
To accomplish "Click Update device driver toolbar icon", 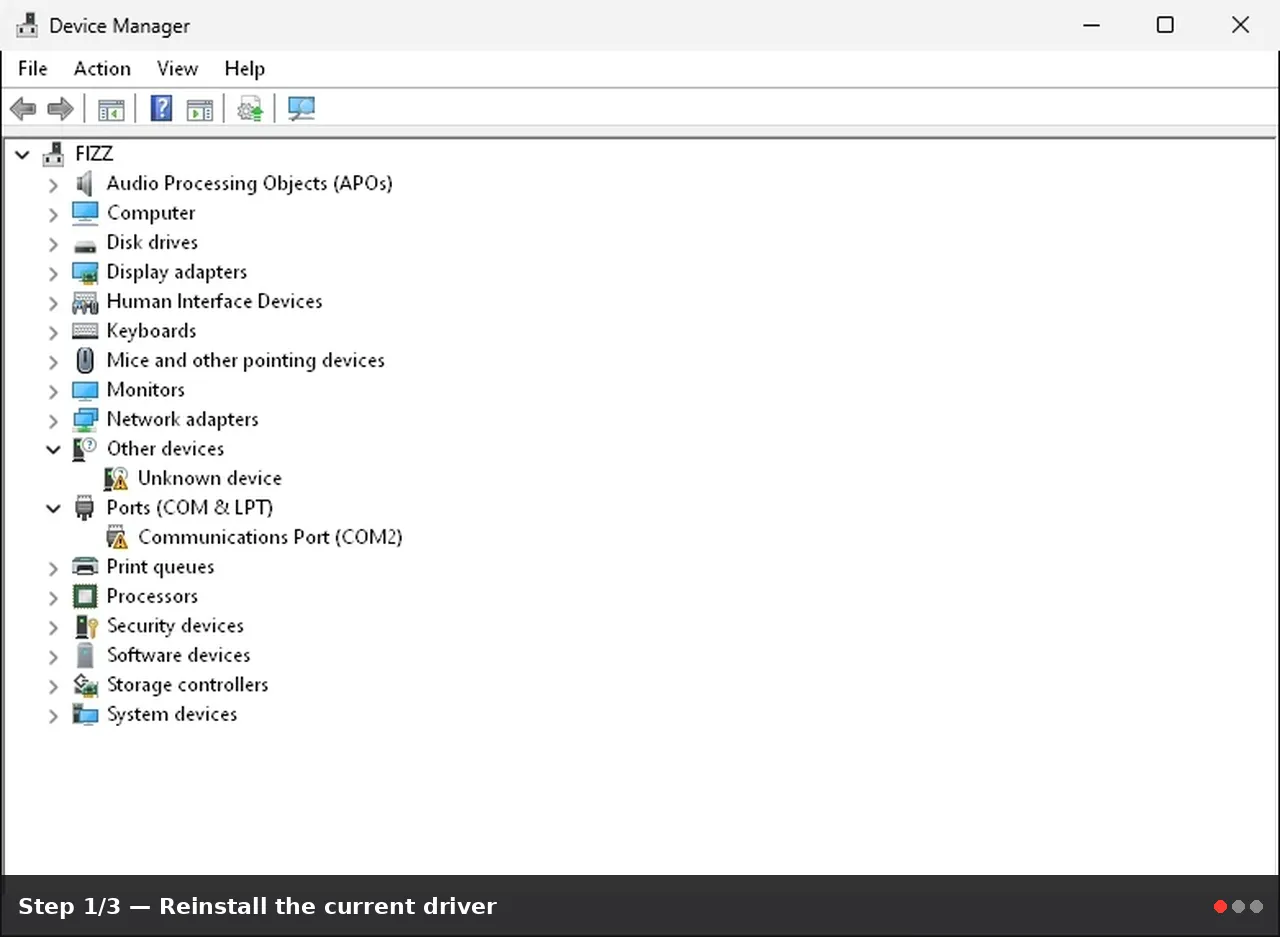I will 250,108.
